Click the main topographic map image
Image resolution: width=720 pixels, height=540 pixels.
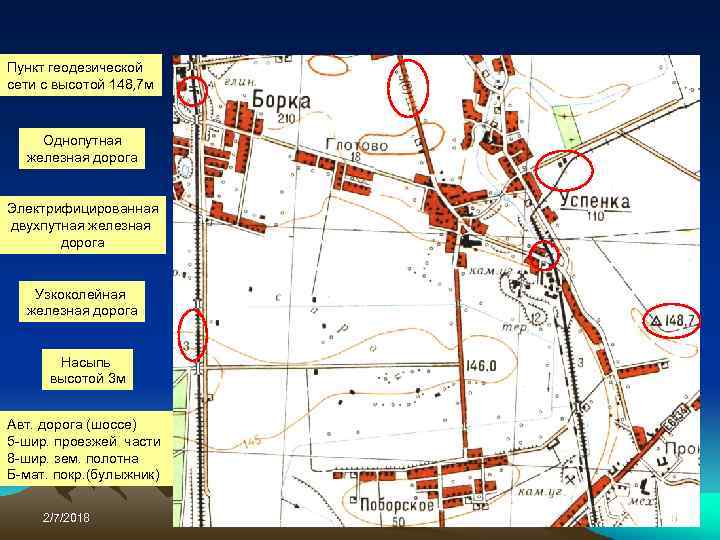[436, 291]
